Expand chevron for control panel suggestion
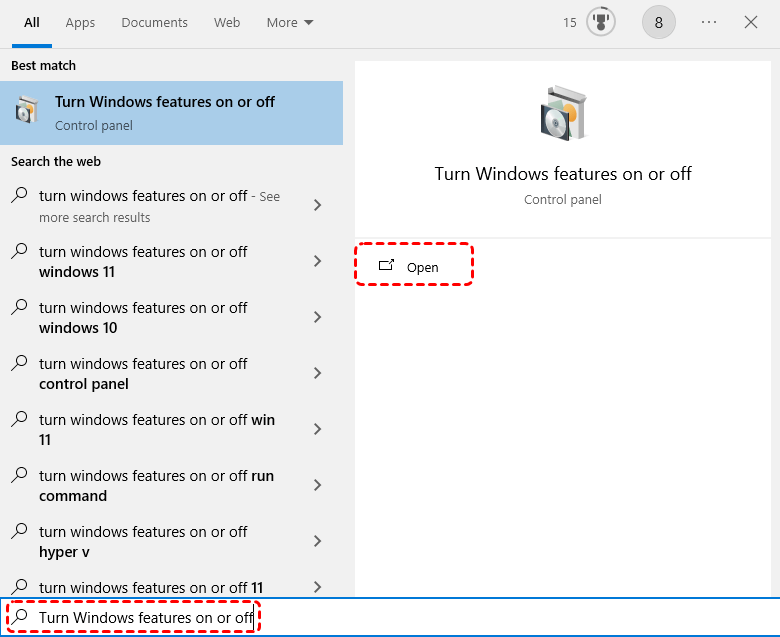Image resolution: width=780 pixels, height=637 pixels. pos(317,373)
